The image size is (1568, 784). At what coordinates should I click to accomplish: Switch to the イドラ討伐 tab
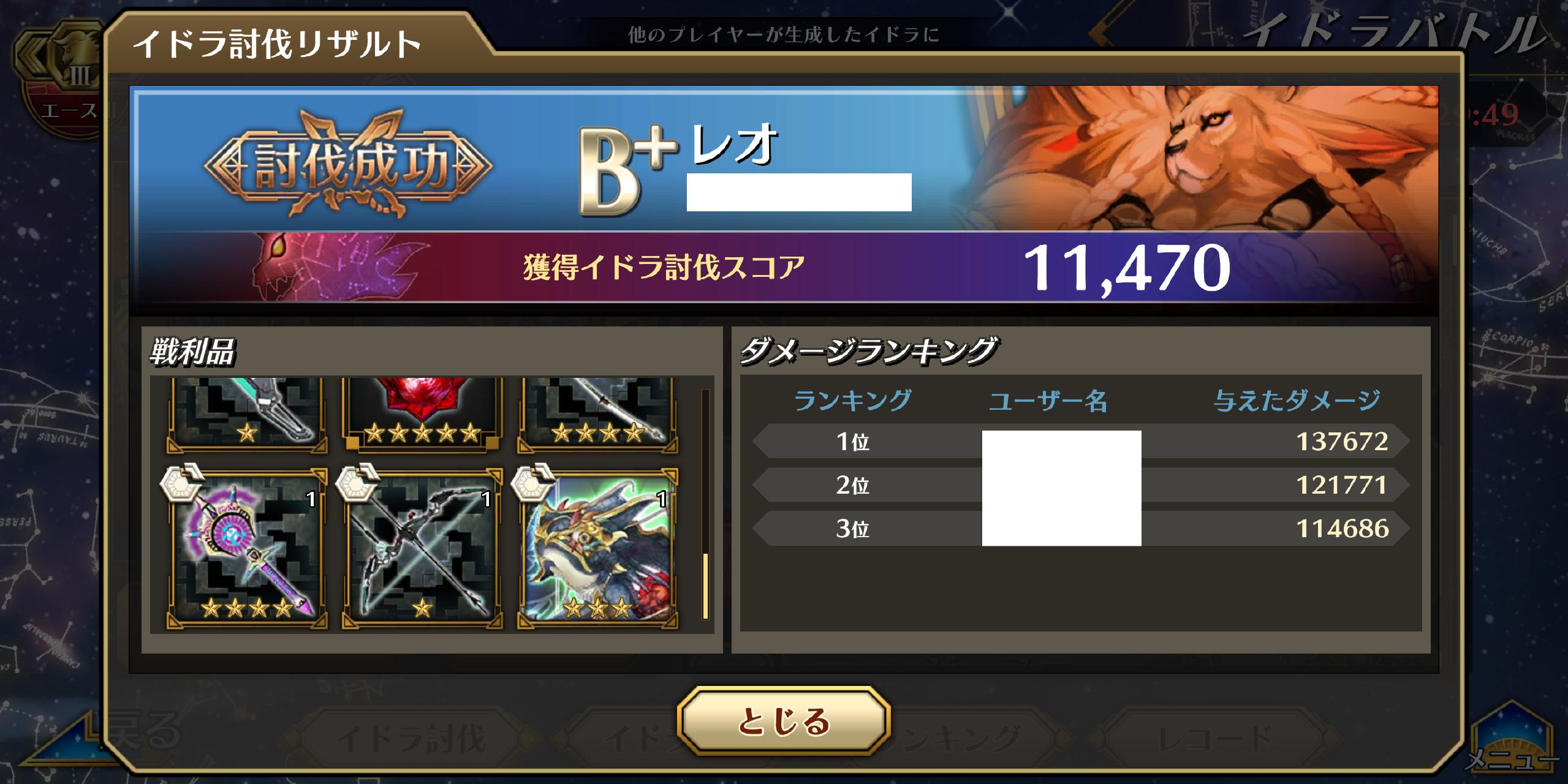(409, 738)
